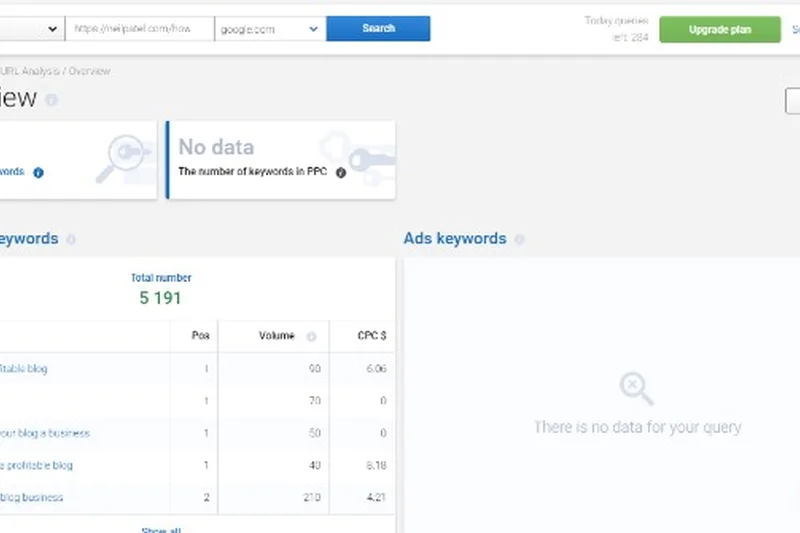Click the URL input field with neilpatel.com
Screen dimensions: 800x533
[140, 29]
